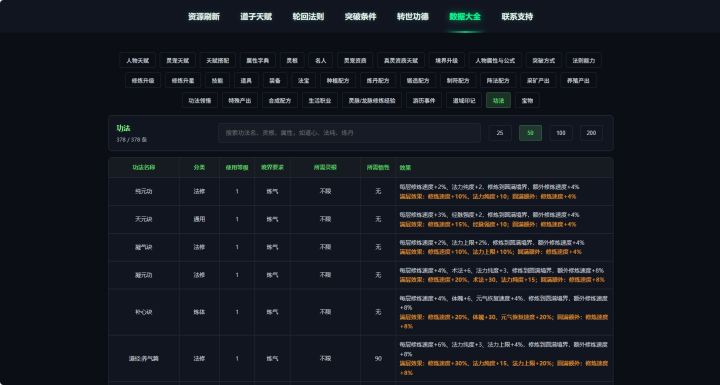Select the highlighted 50 page-size button
The image size is (720, 385).
click(x=530, y=133)
